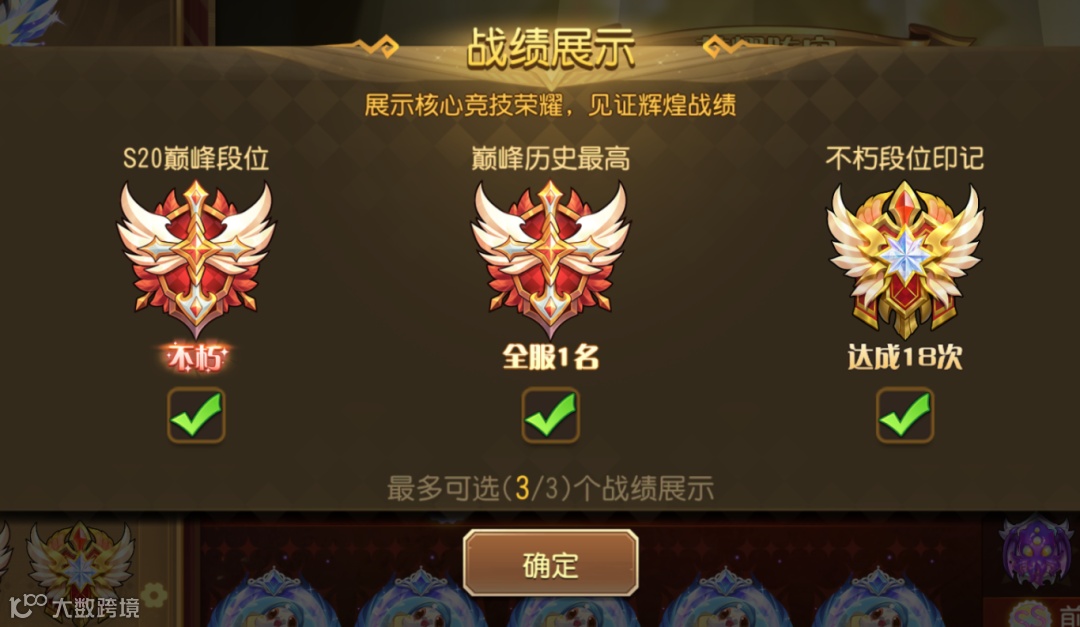Click the 巅峰历史最高 winged badge
This screenshot has width=1080, height=627.
tap(550, 258)
